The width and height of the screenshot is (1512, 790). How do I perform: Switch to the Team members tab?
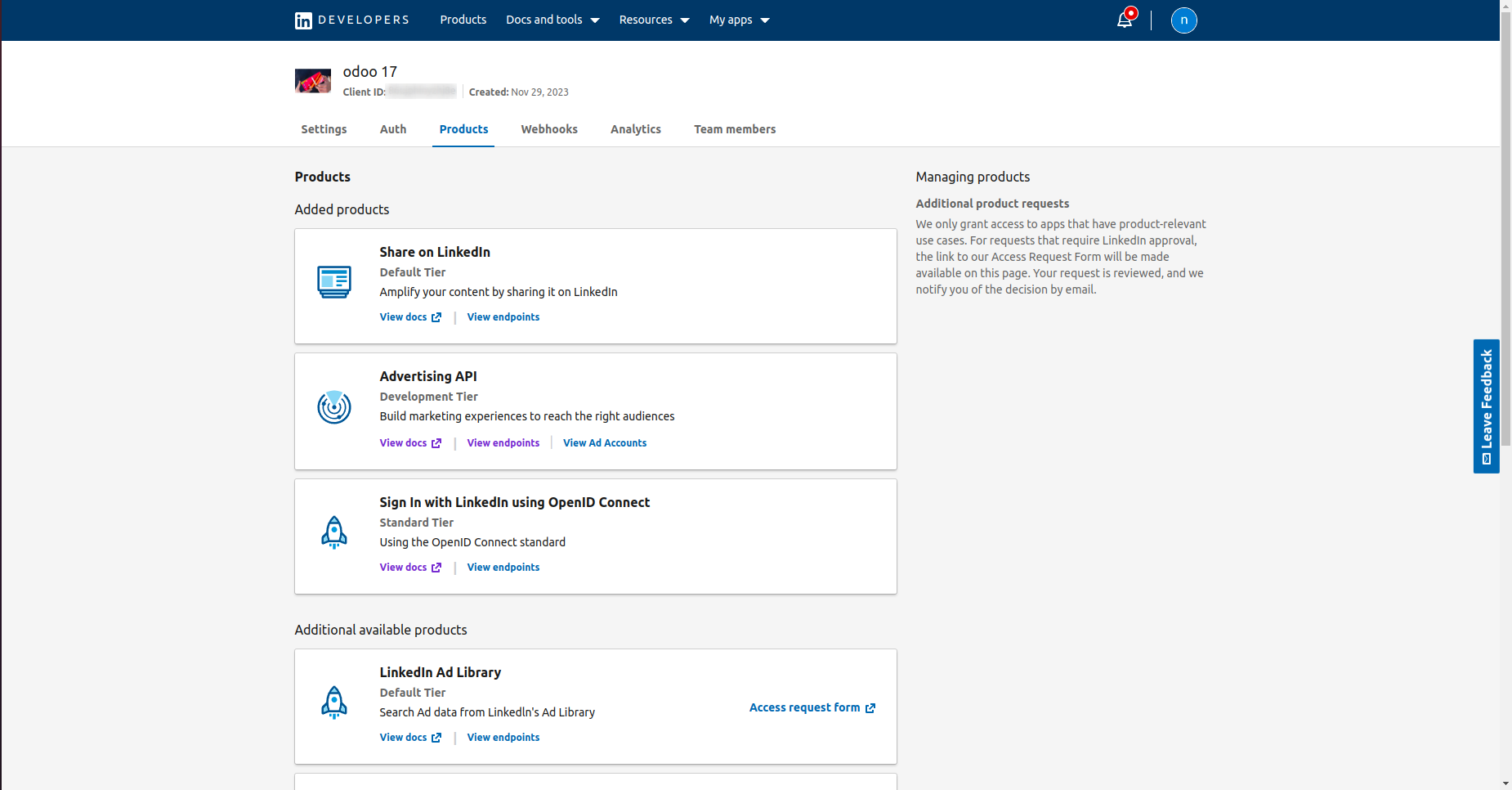pyautogui.click(x=735, y=129)
